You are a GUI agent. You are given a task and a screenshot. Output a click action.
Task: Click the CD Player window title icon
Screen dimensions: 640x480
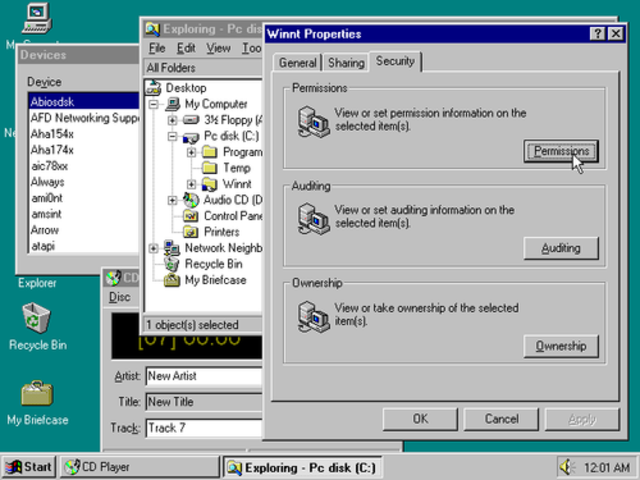113,278
